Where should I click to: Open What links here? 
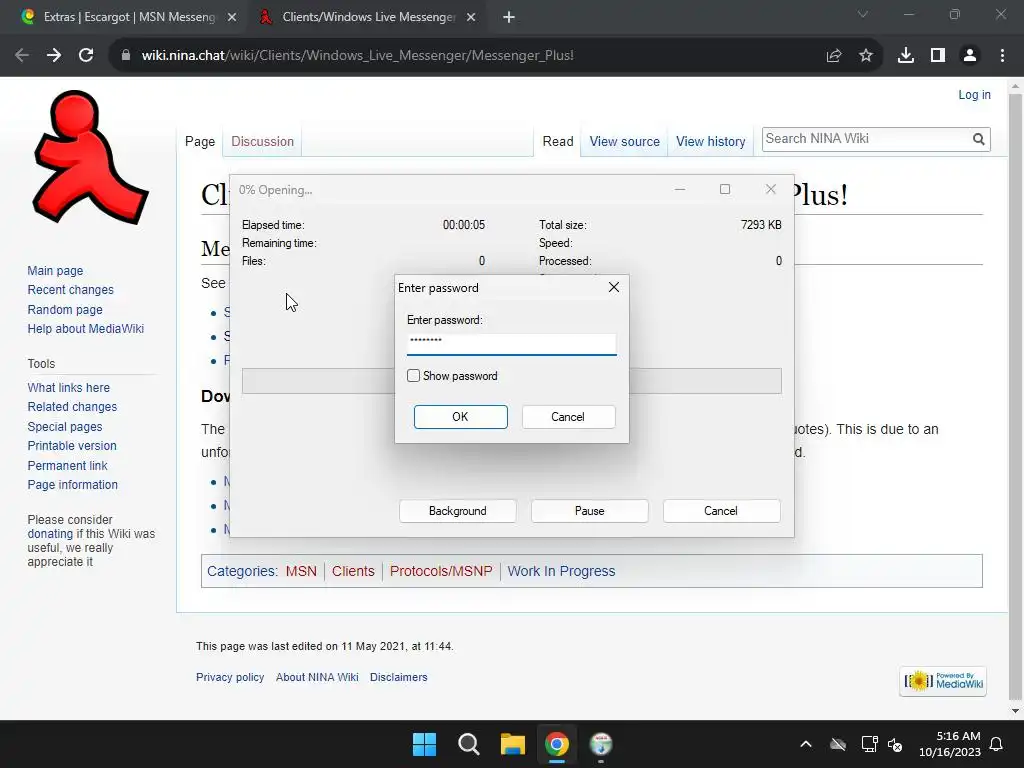[x=69, y=388]
